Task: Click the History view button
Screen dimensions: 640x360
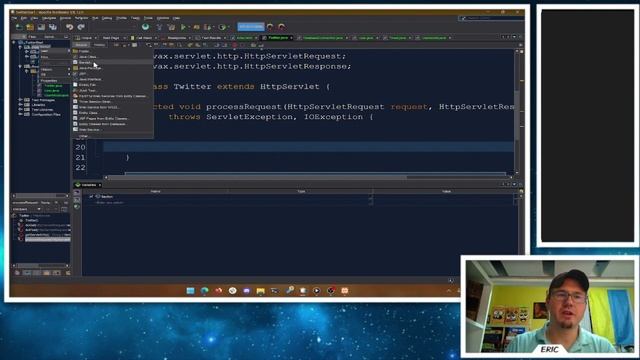Action: pos(99,45)
